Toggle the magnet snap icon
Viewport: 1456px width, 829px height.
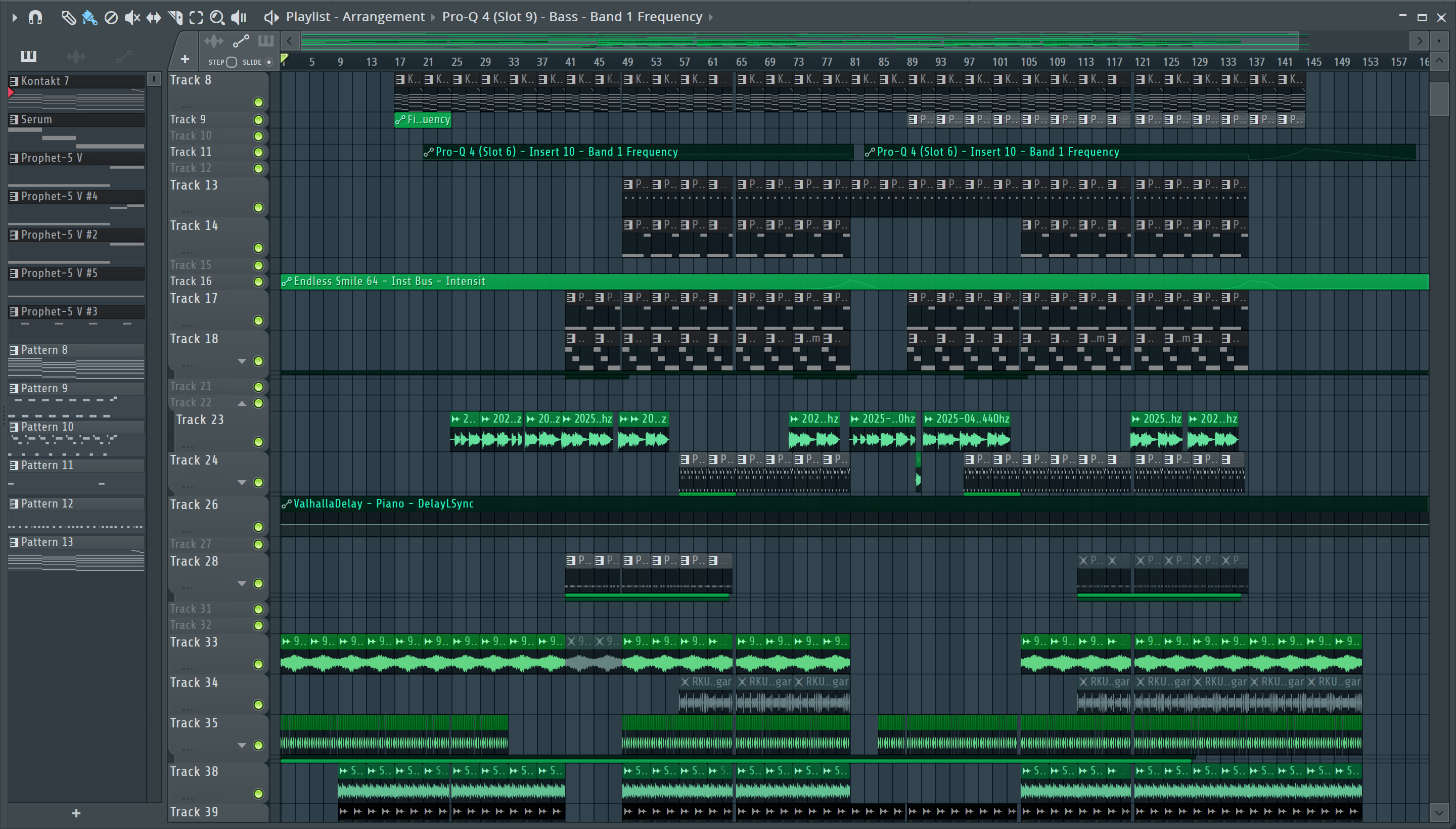click(x=35, y=18)
